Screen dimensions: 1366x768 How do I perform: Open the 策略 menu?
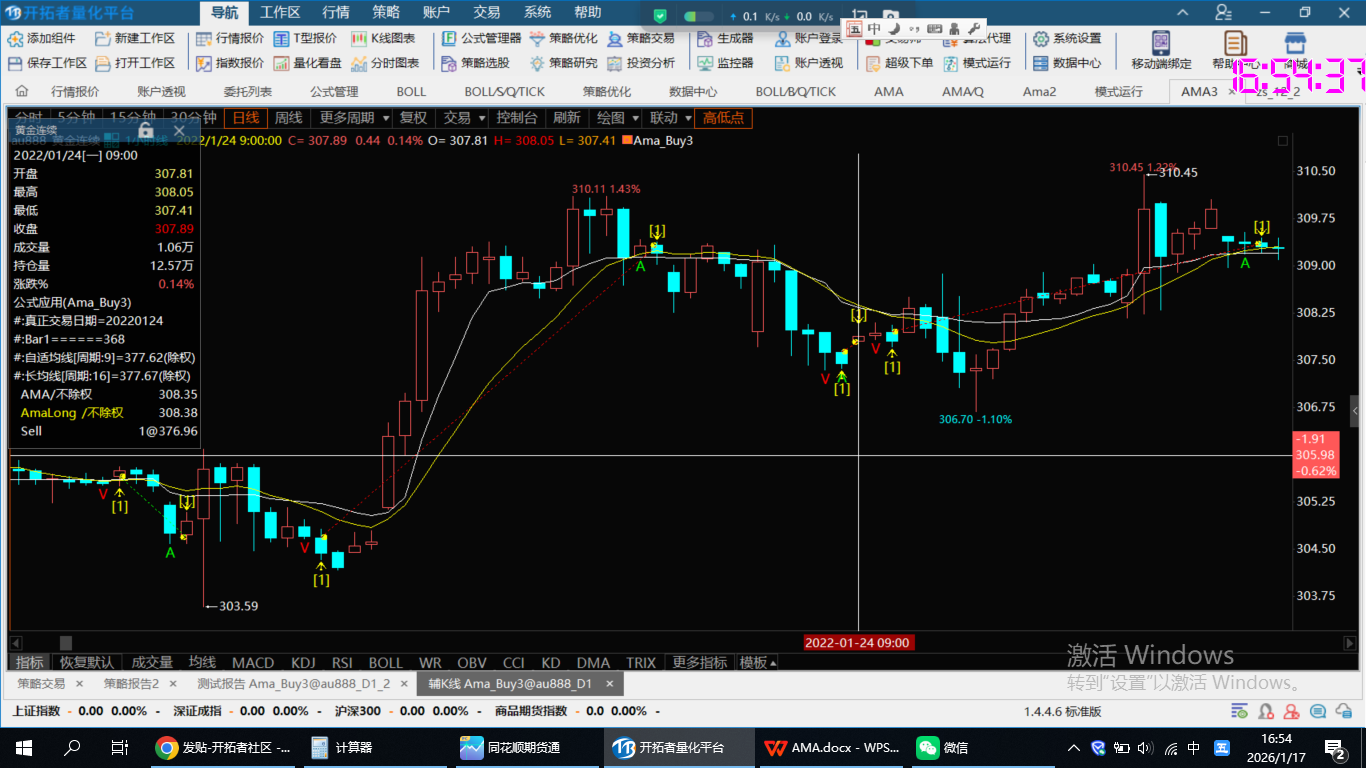tap(386, 13)
